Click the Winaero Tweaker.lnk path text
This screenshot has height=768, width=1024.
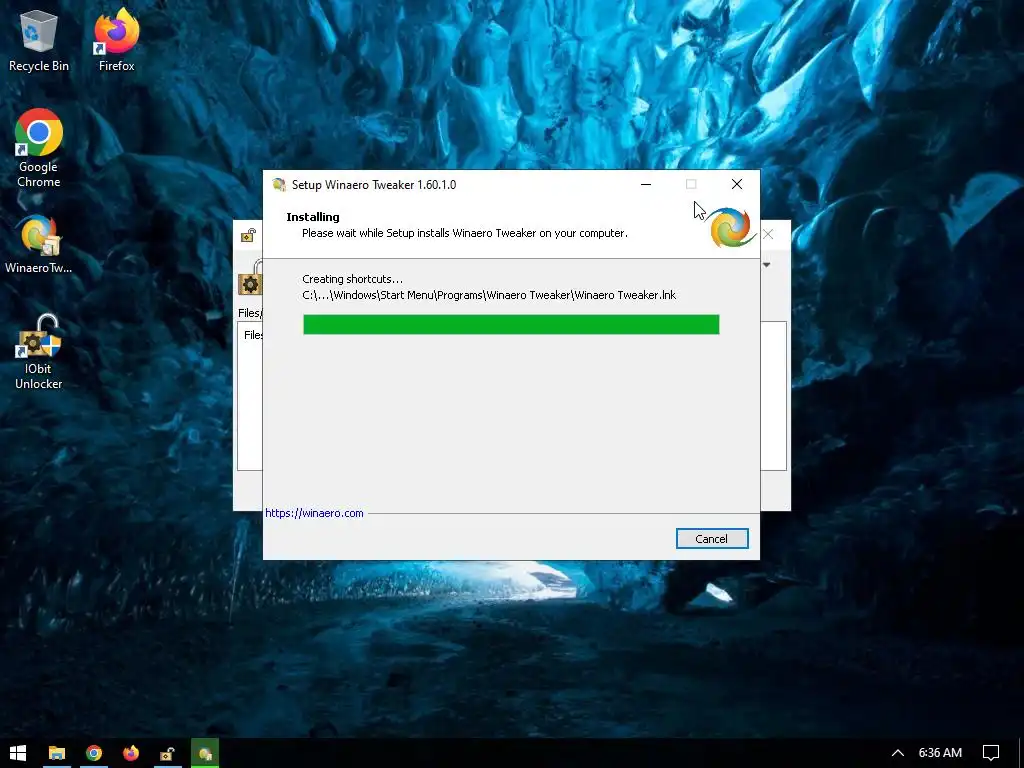[x=489, y=295]
